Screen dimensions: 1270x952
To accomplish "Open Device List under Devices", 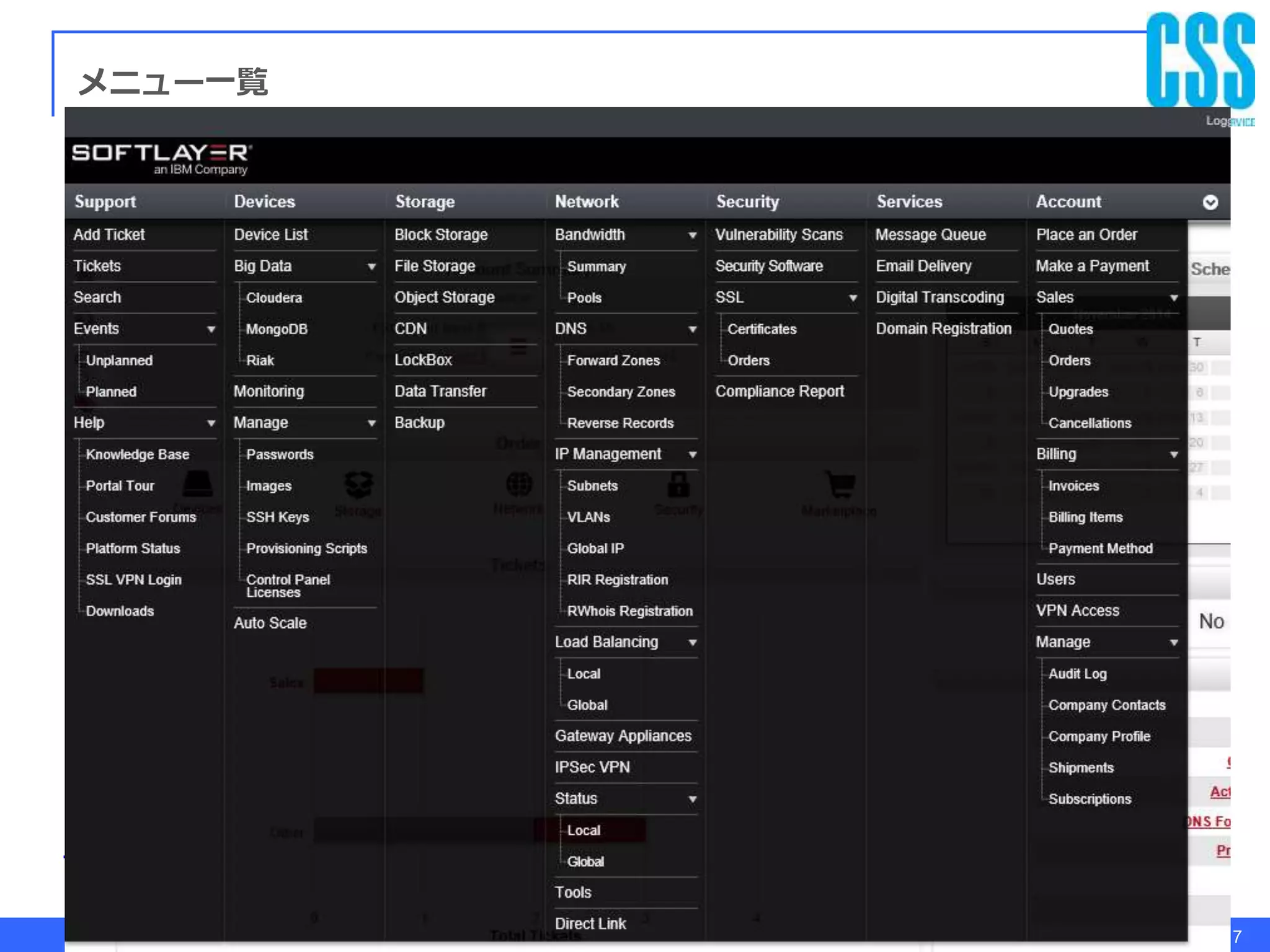I will pos(271,235).
